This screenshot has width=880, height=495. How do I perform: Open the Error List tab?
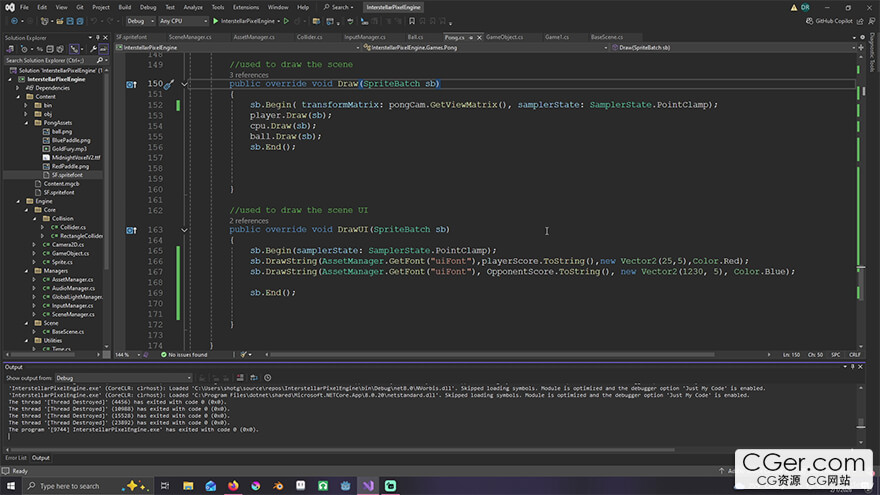pyautogui.click(x=15, y=457)
